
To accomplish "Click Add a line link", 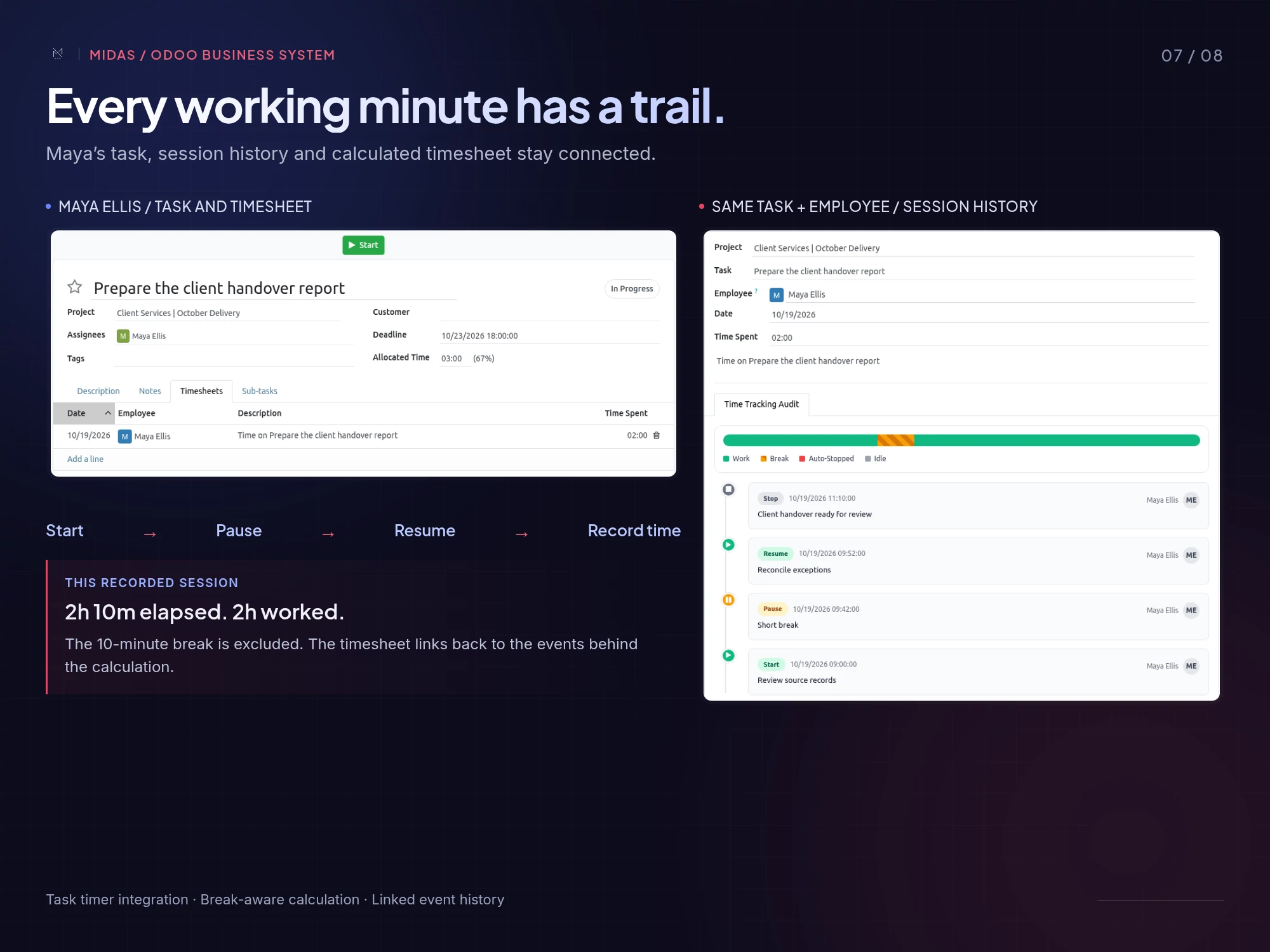I will coord(85,459).
